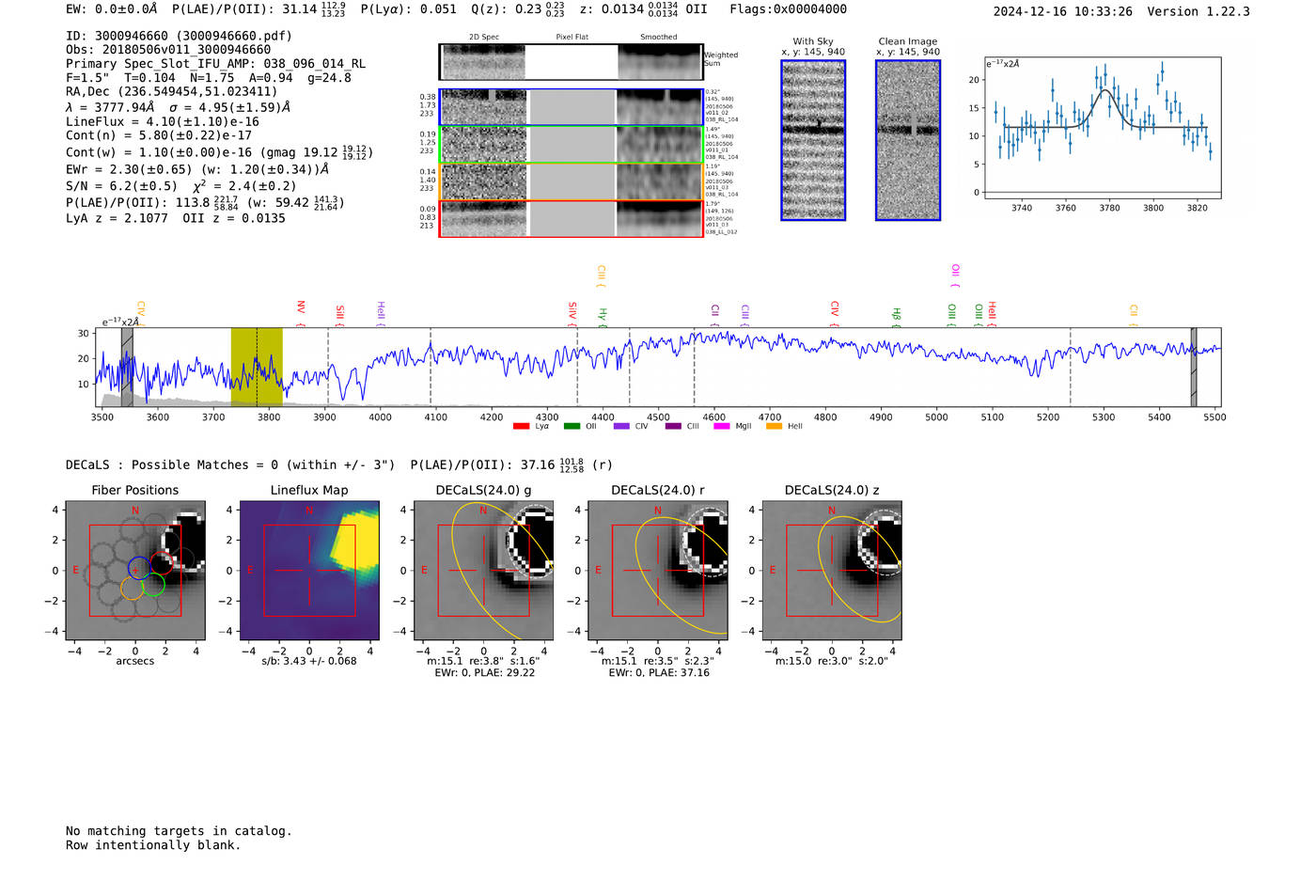Click the λ = 3777.94Å value
1316x896 pixels.
[110, 107]
